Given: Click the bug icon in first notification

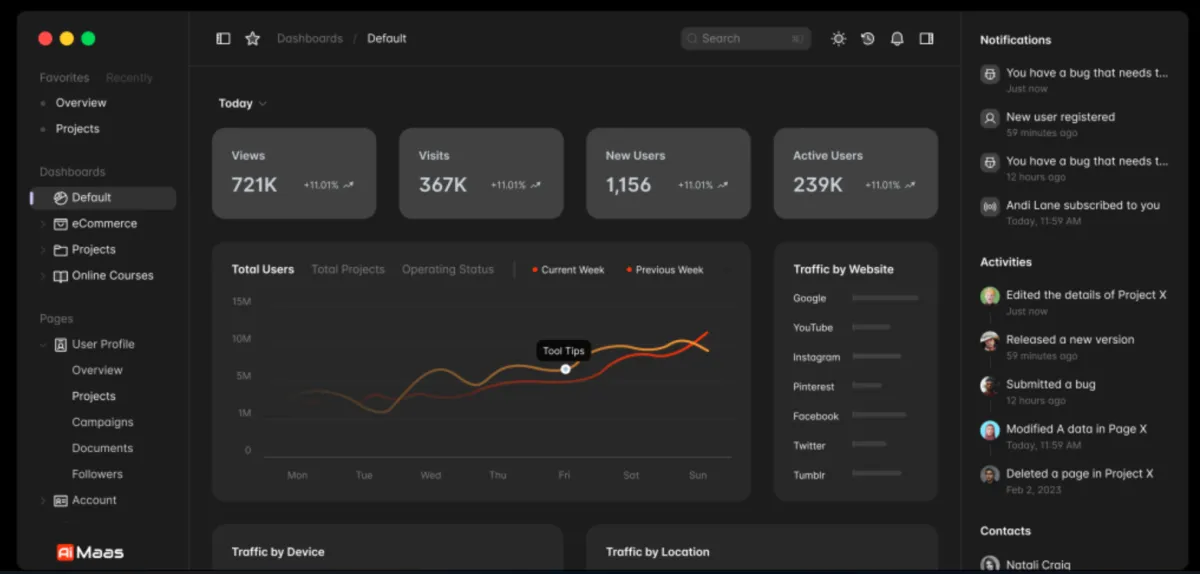Looking at the screenshot, I should pyautogui.click(x=990, y=74).
